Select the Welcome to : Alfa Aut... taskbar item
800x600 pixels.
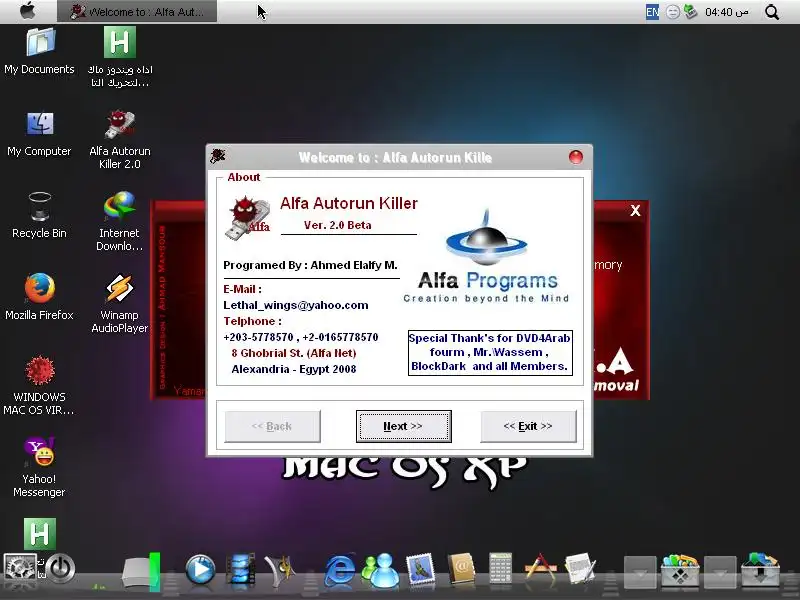[137, 11]
